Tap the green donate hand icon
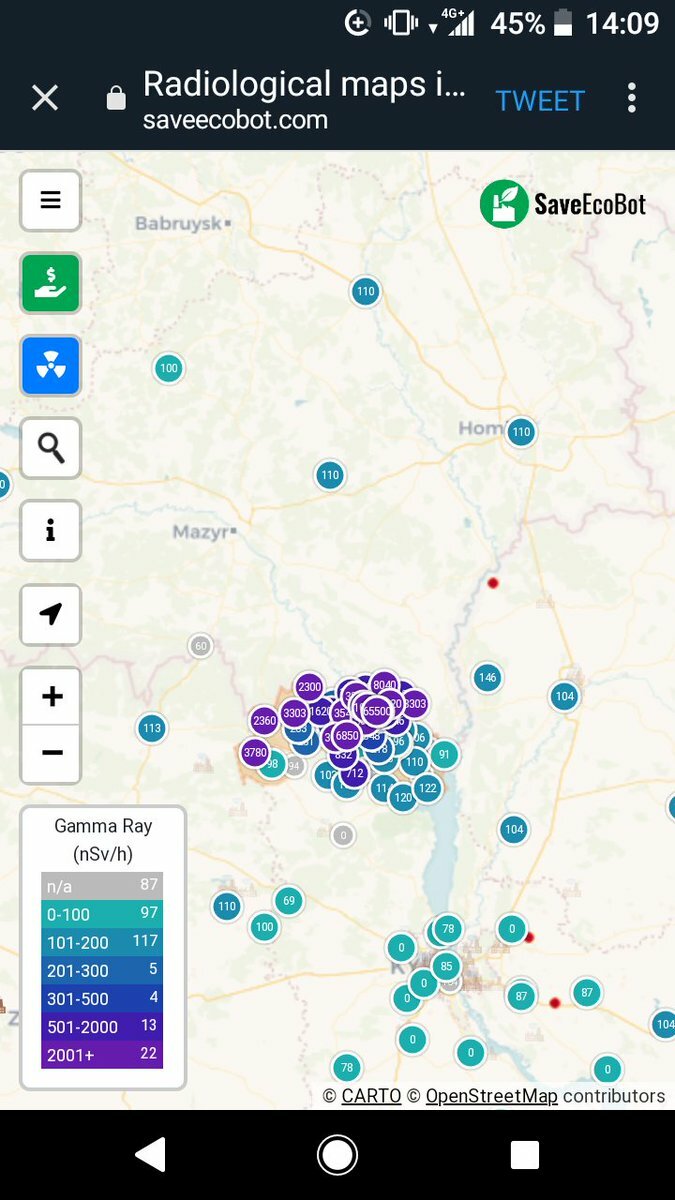This screenshot has height=1200, width=675. (x=51, y=283)
